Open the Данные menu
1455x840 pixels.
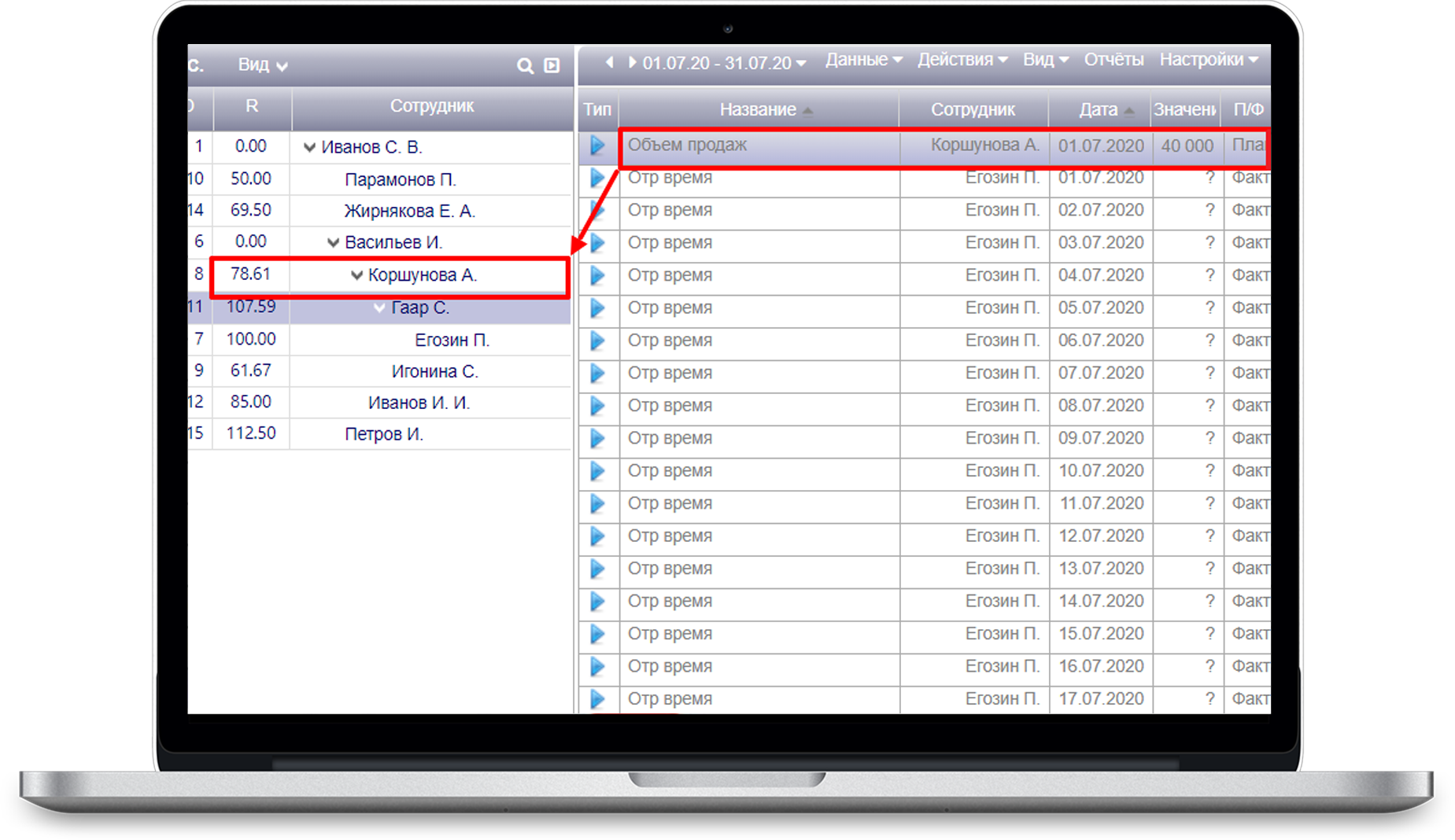pos(862,60)
